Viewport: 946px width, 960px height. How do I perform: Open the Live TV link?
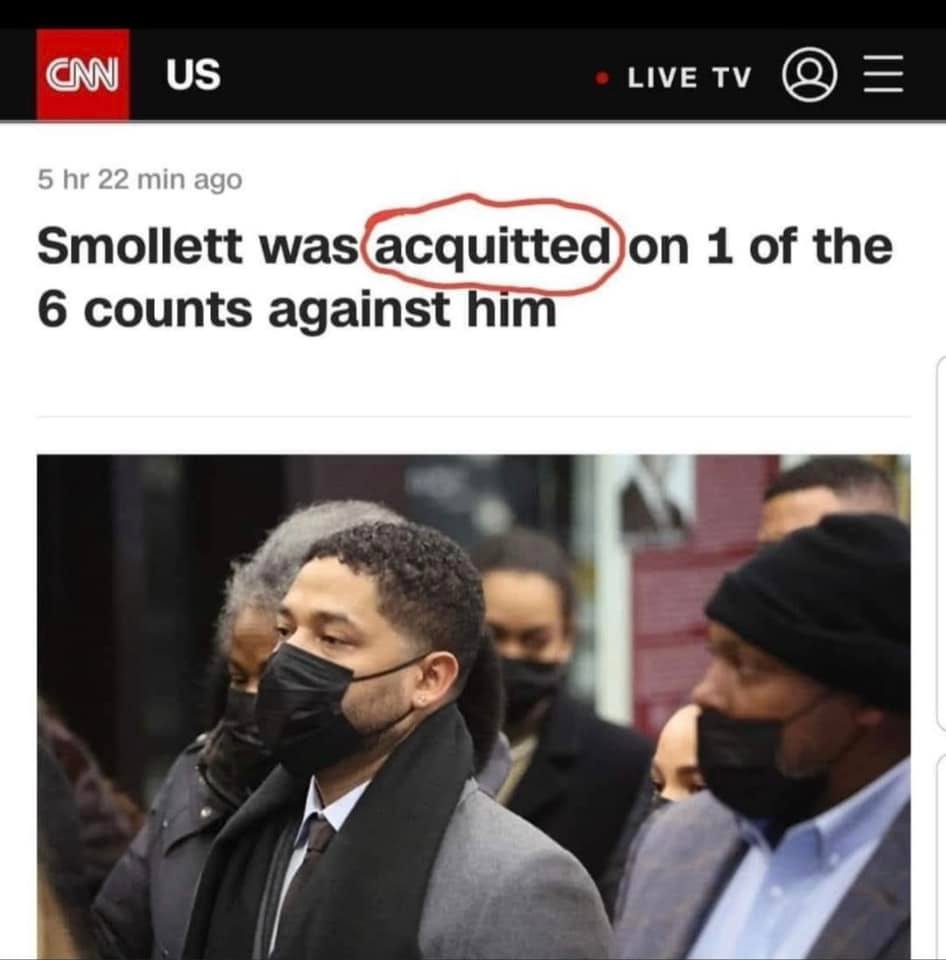[689, 77]
